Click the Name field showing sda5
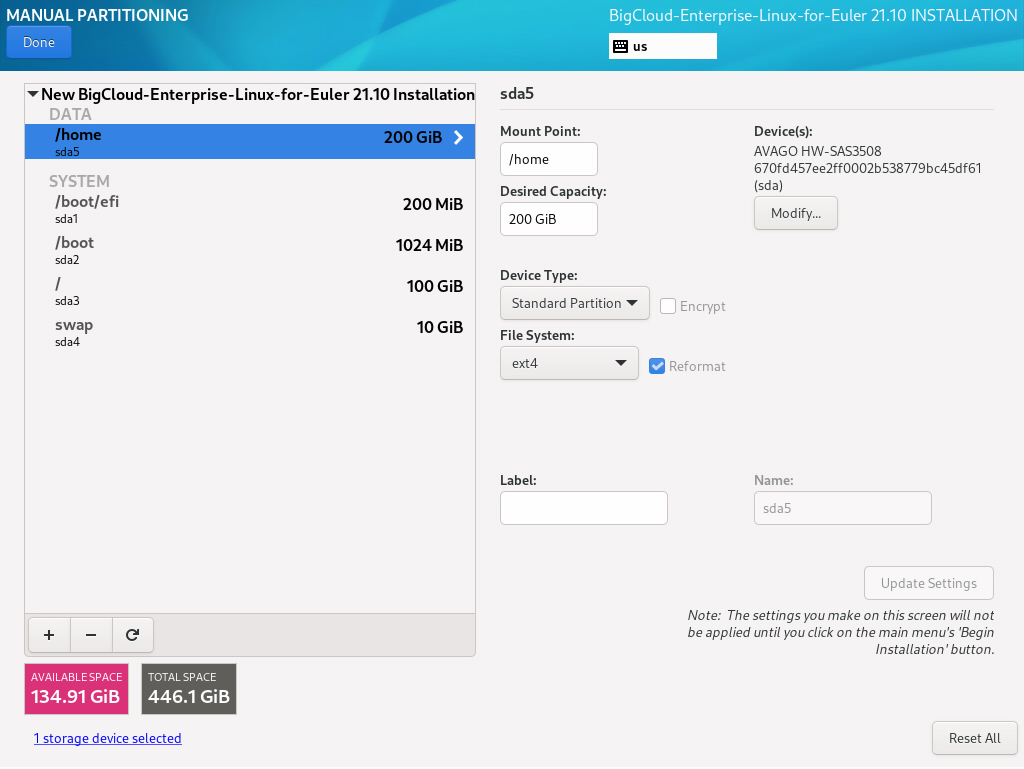This screenshot has height=769, width=1024. point(842,508)
